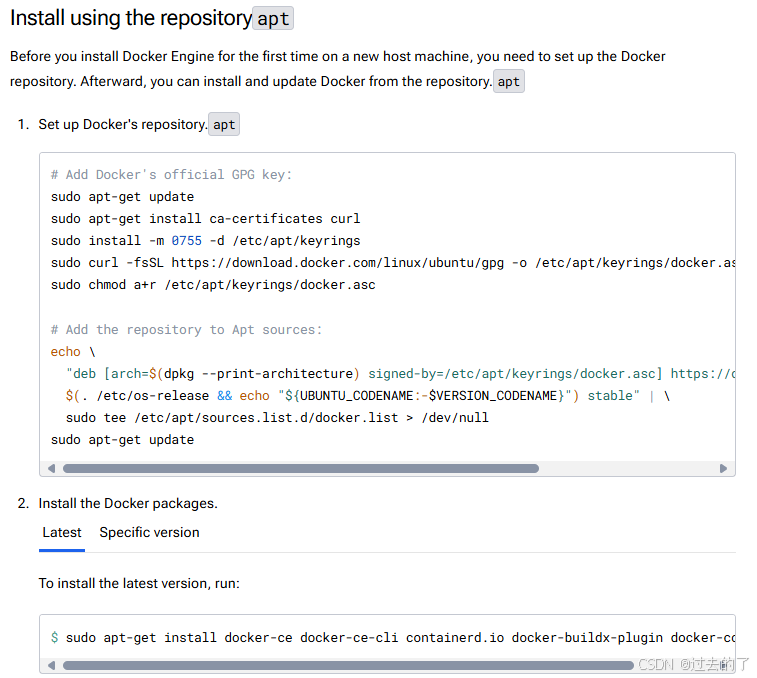Screen dimensions: 757x678
Task: Click the apt badge beside 'Set up Docker's repository.'
Action: pyautogui.click(x=224, y=125)
